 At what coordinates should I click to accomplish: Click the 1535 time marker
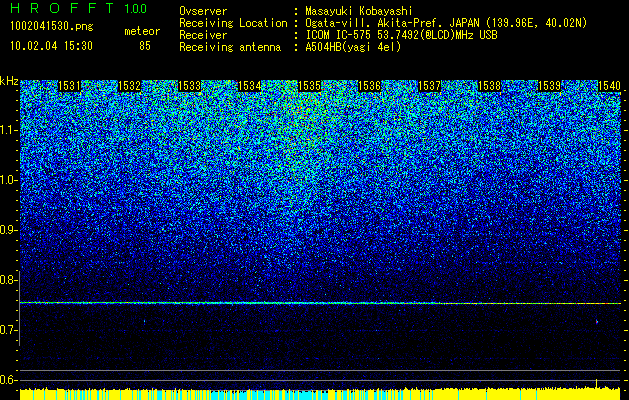click(x=309, y=86)
